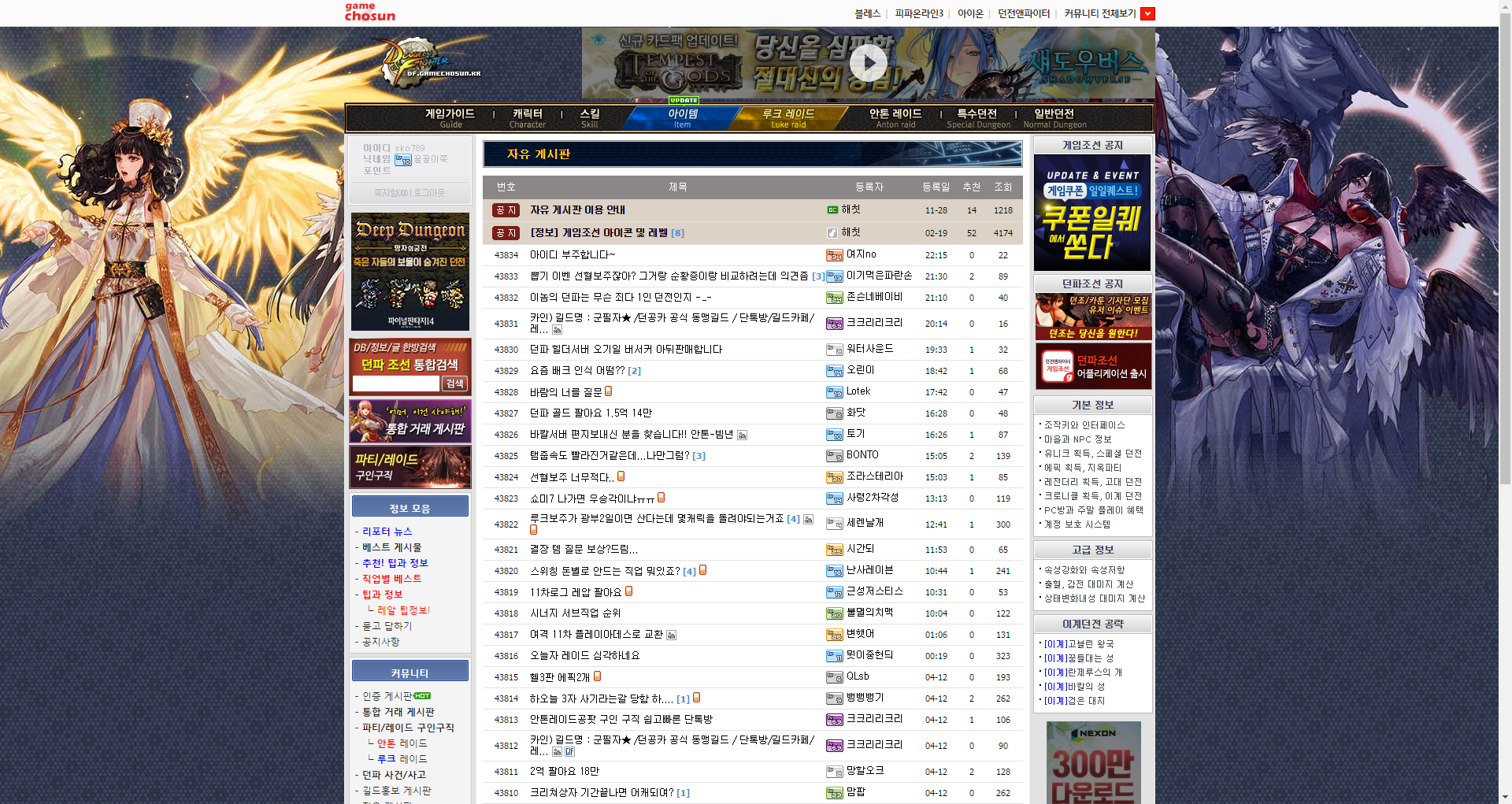Open post 자유 게시판 이용 안내
Image resolution: width=1512 pixels, height=804 pixels.
point(577,210)
